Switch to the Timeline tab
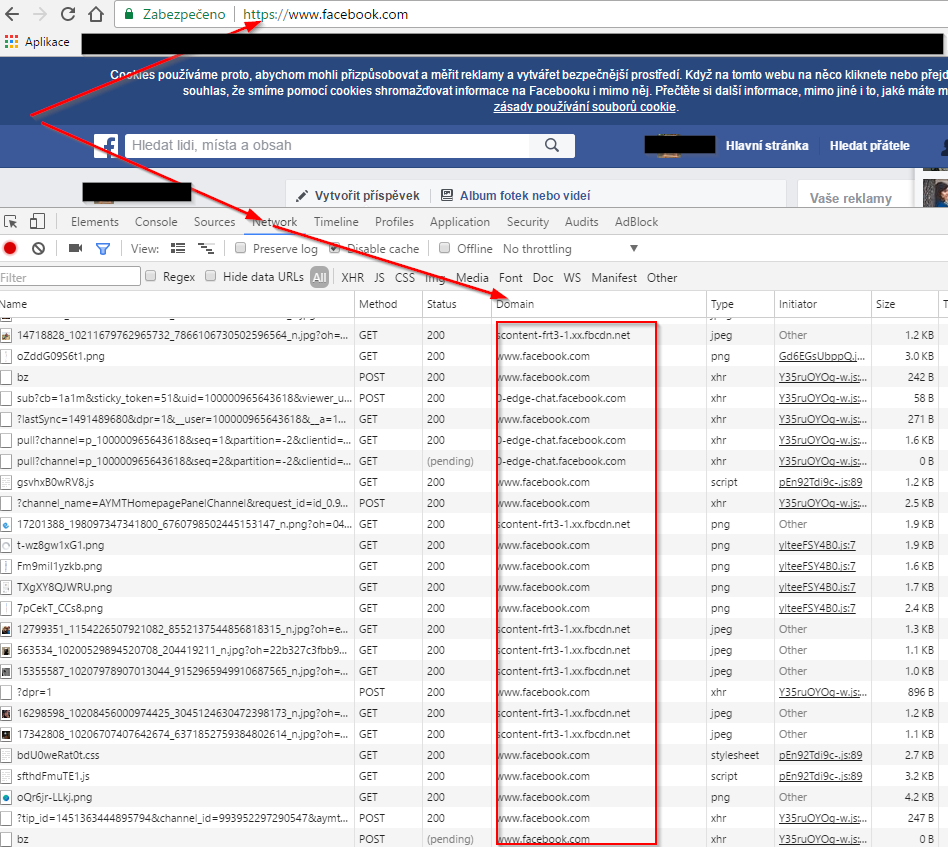Viewport: 948px width, 847px height. (336, 222)
